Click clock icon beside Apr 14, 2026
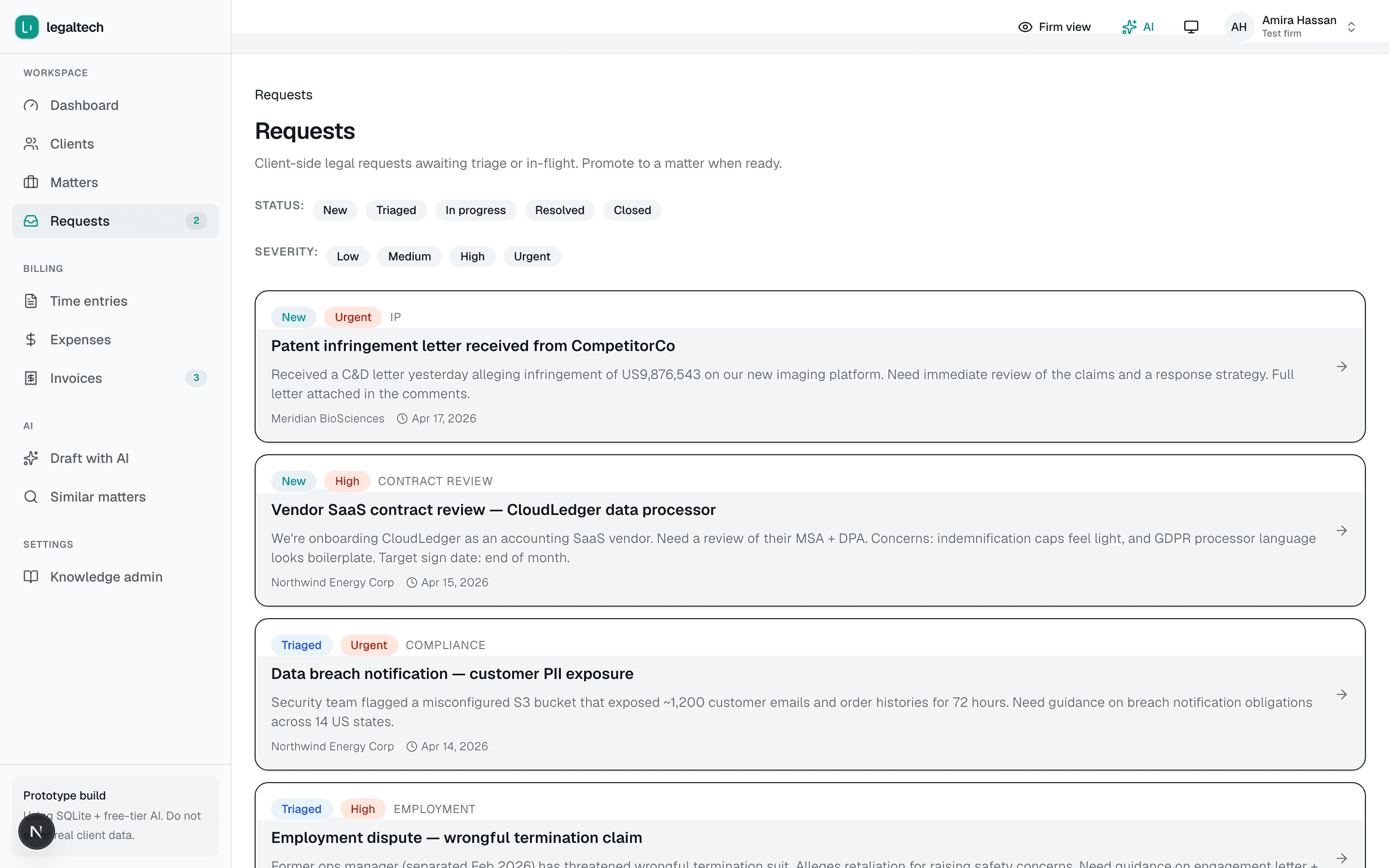Image resolution: width=1389 pixels, height=868 pixels. coord(411,746)
